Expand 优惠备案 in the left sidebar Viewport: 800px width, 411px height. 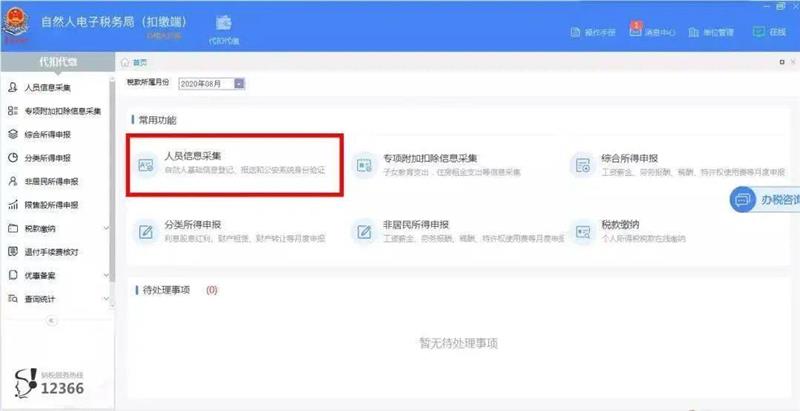(x=105, y=274)
